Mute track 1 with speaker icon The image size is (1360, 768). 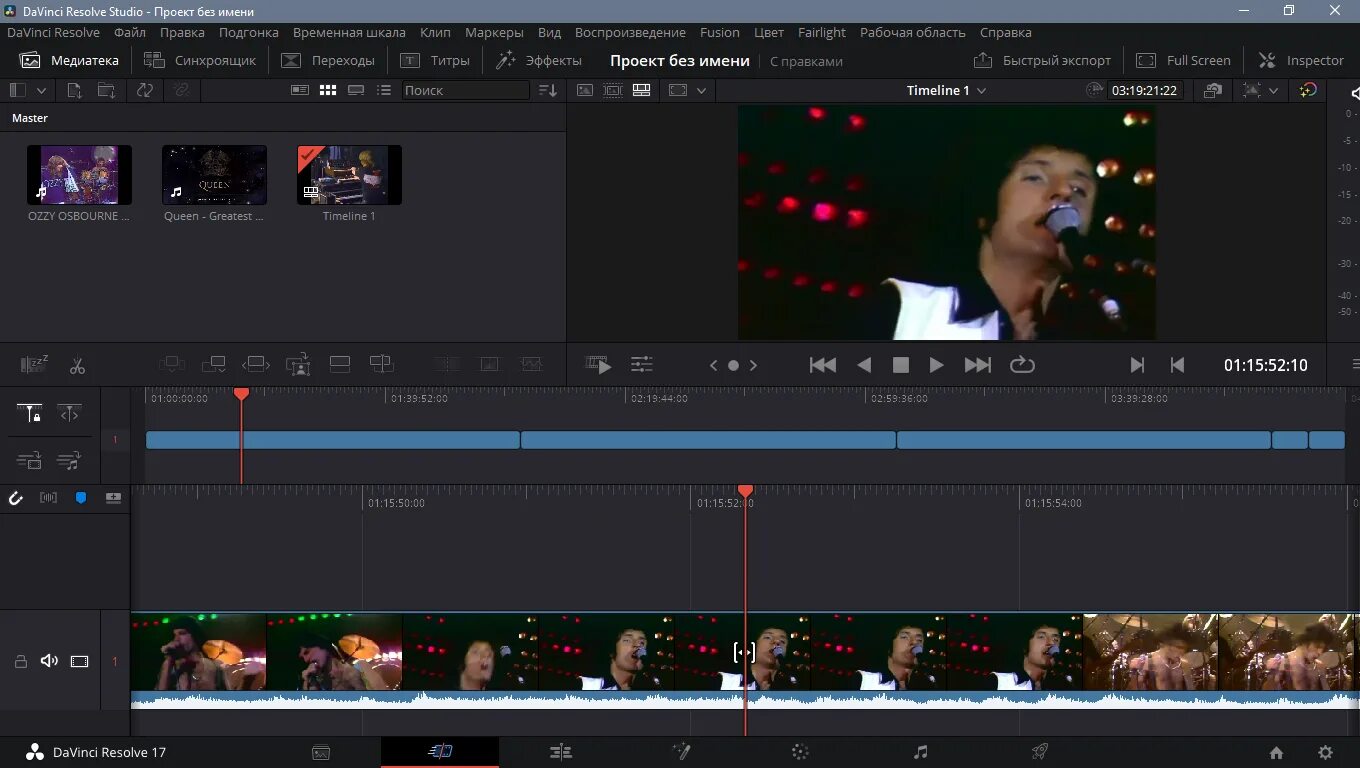coord(49,661)
